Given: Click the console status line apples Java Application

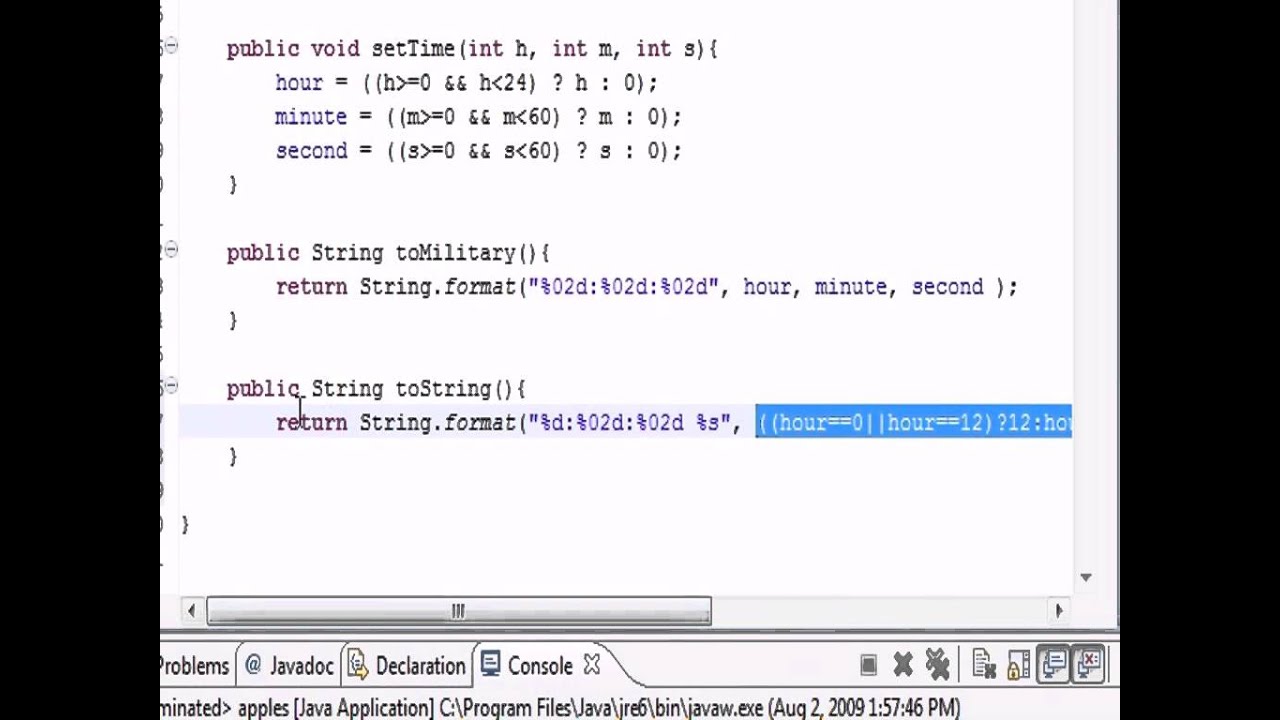Looking at the screenshot, I should coord(560,708).
